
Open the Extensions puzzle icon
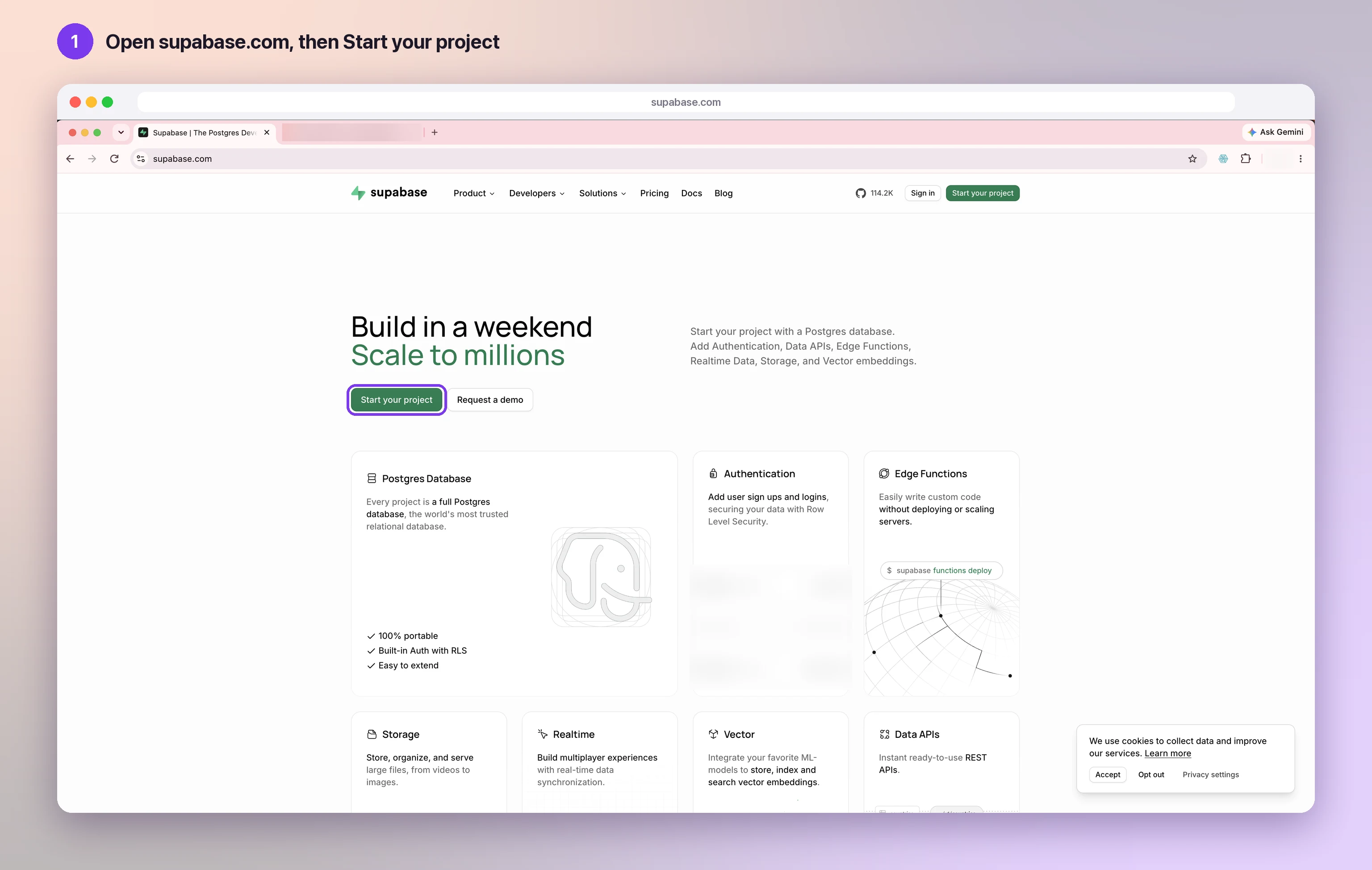tap(1246, 159)
